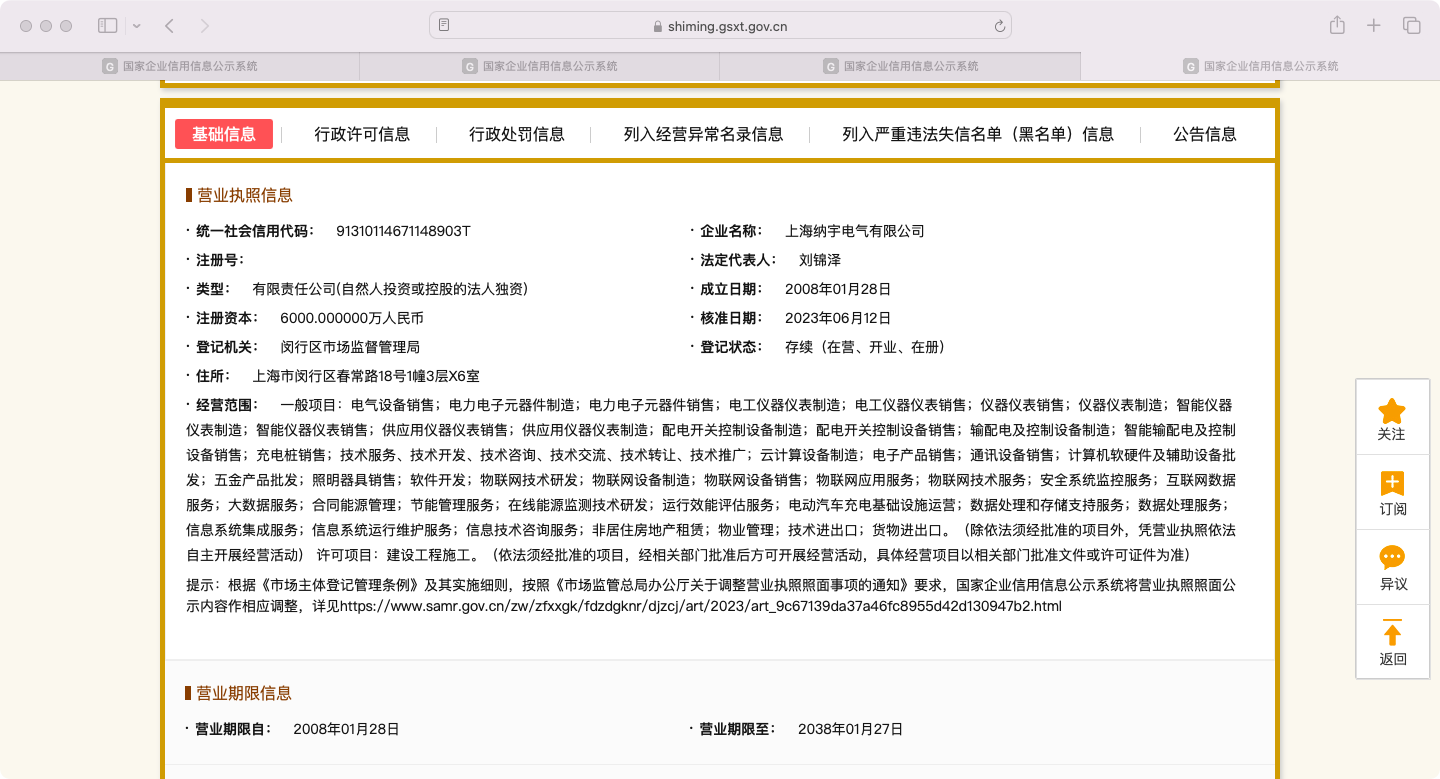Open the Share icon in toolbar
Viewport: 1440px width, 779px height.
pyautogui.click(x=1337, y=25)
